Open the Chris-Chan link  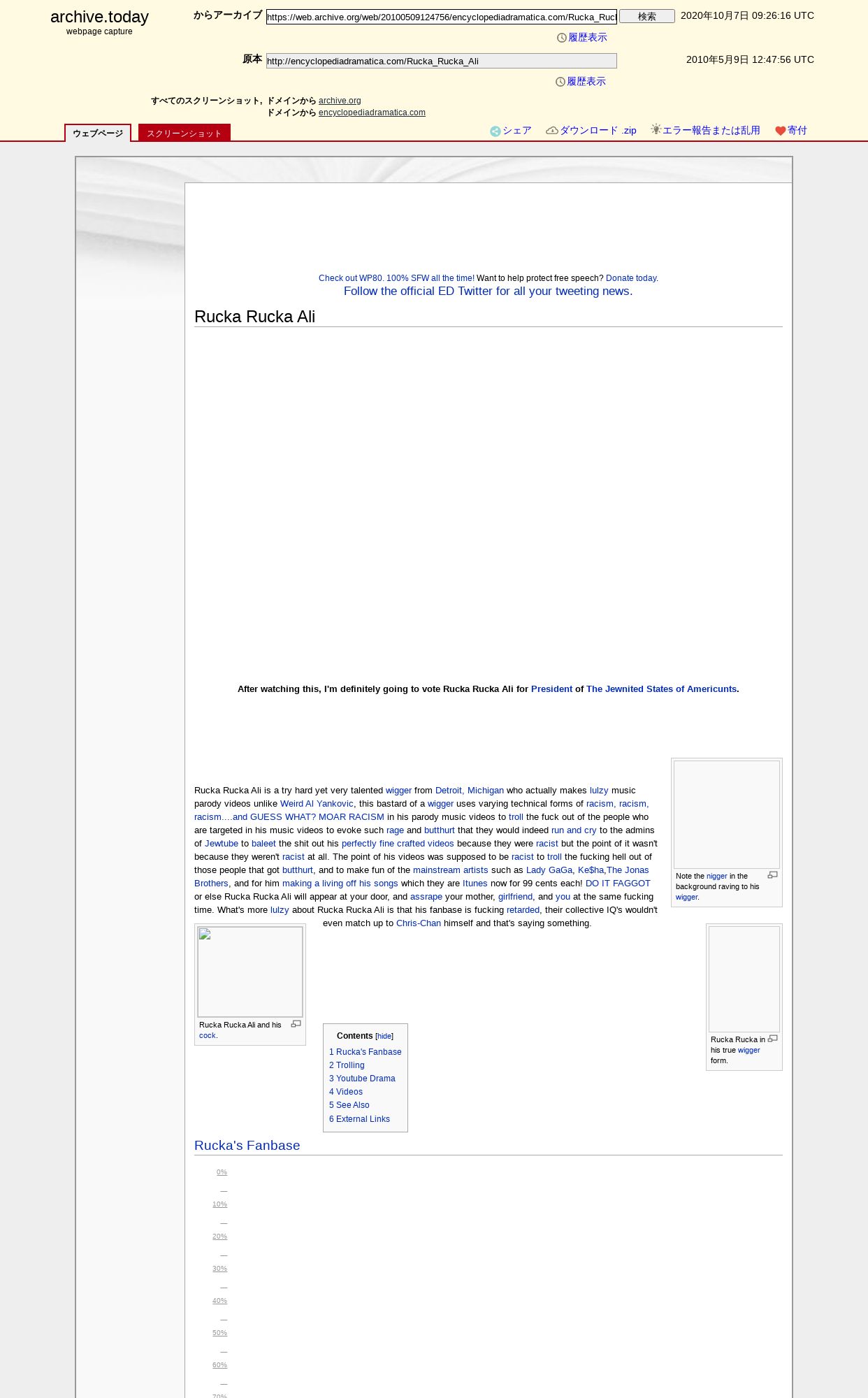419,923
